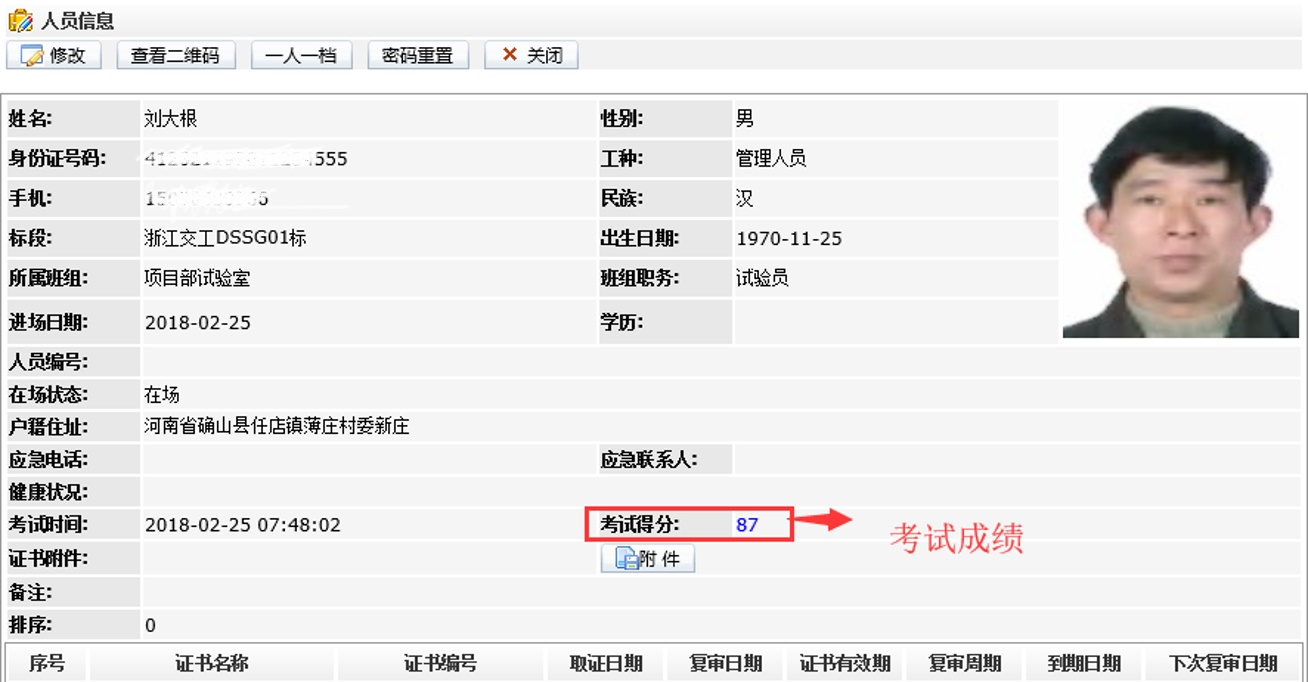
Task: Select the 取证日期 column header
Action: (606, 663)
